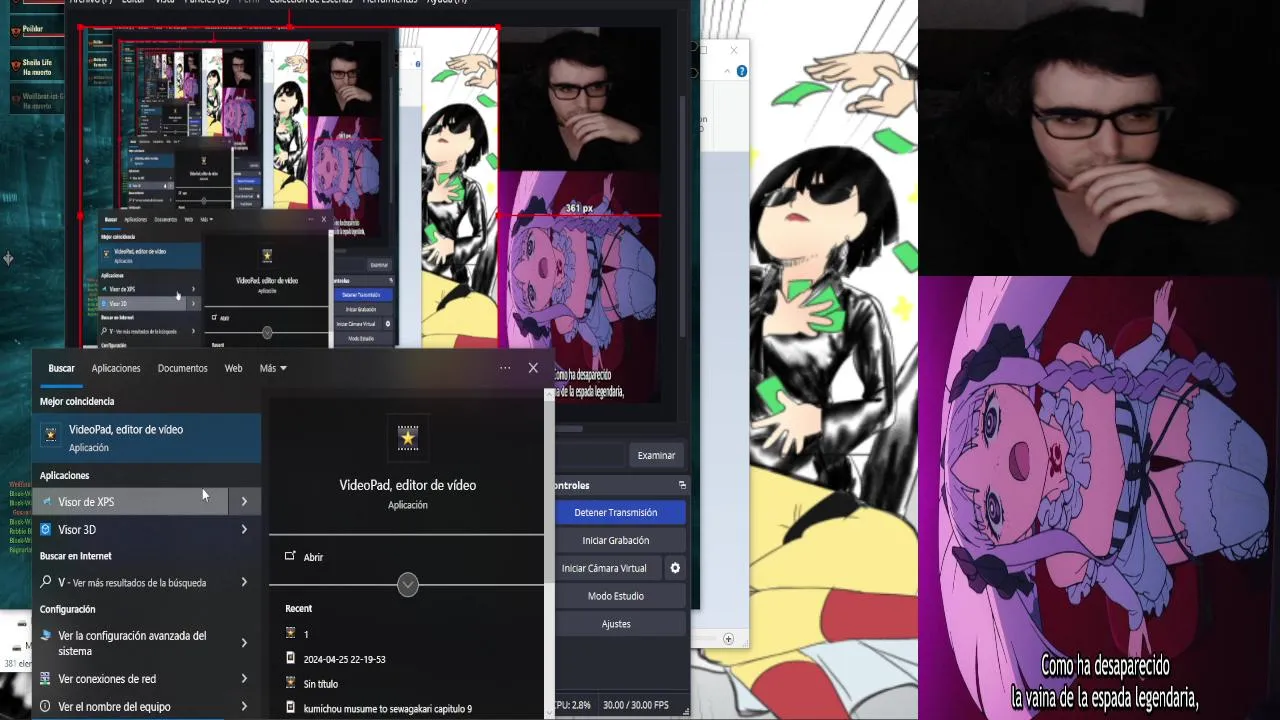Expand the Ver conexiones de red arrow

(x=244, y=679)
